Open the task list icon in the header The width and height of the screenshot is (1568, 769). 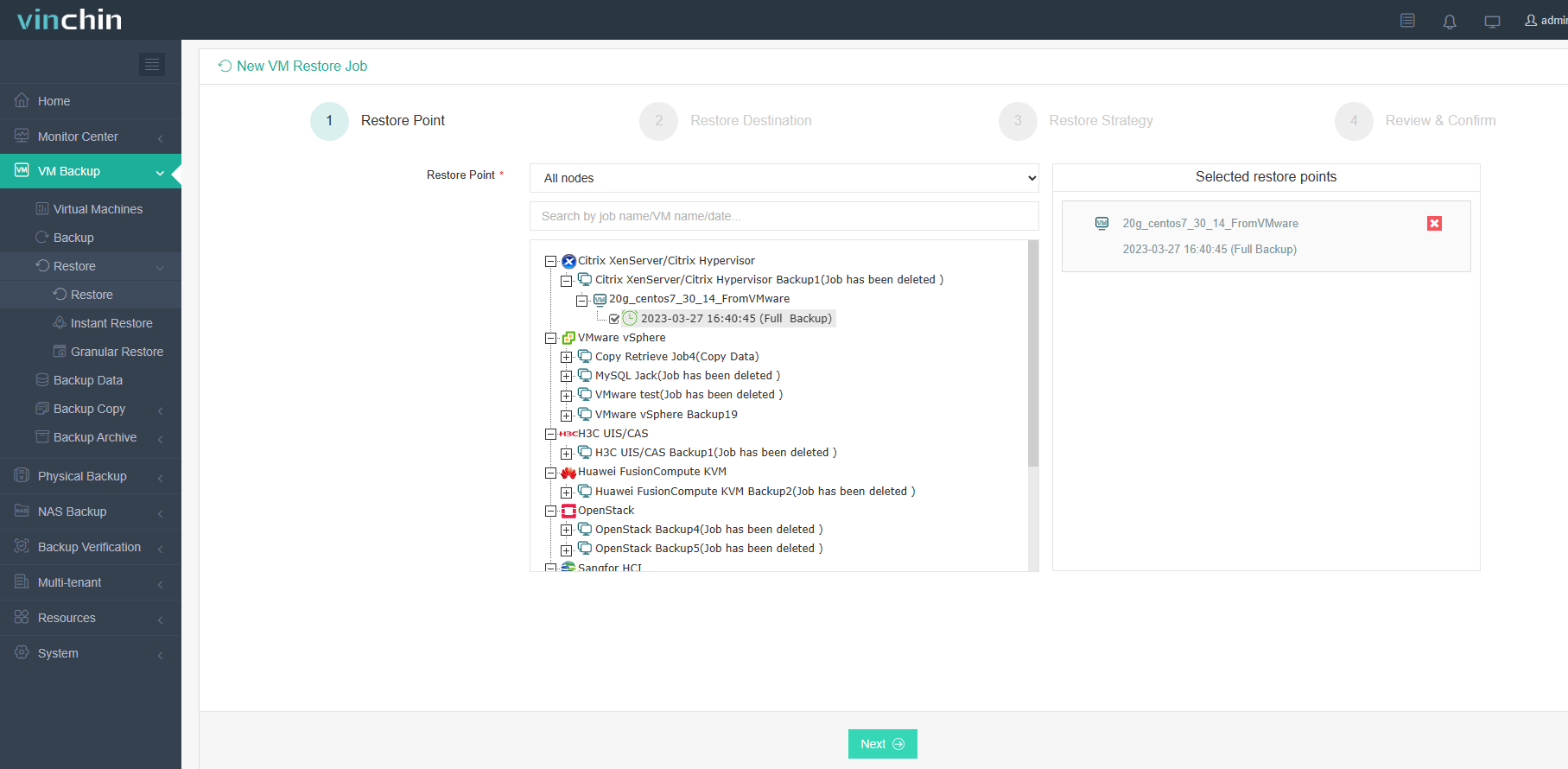[x=1407, y=20]
